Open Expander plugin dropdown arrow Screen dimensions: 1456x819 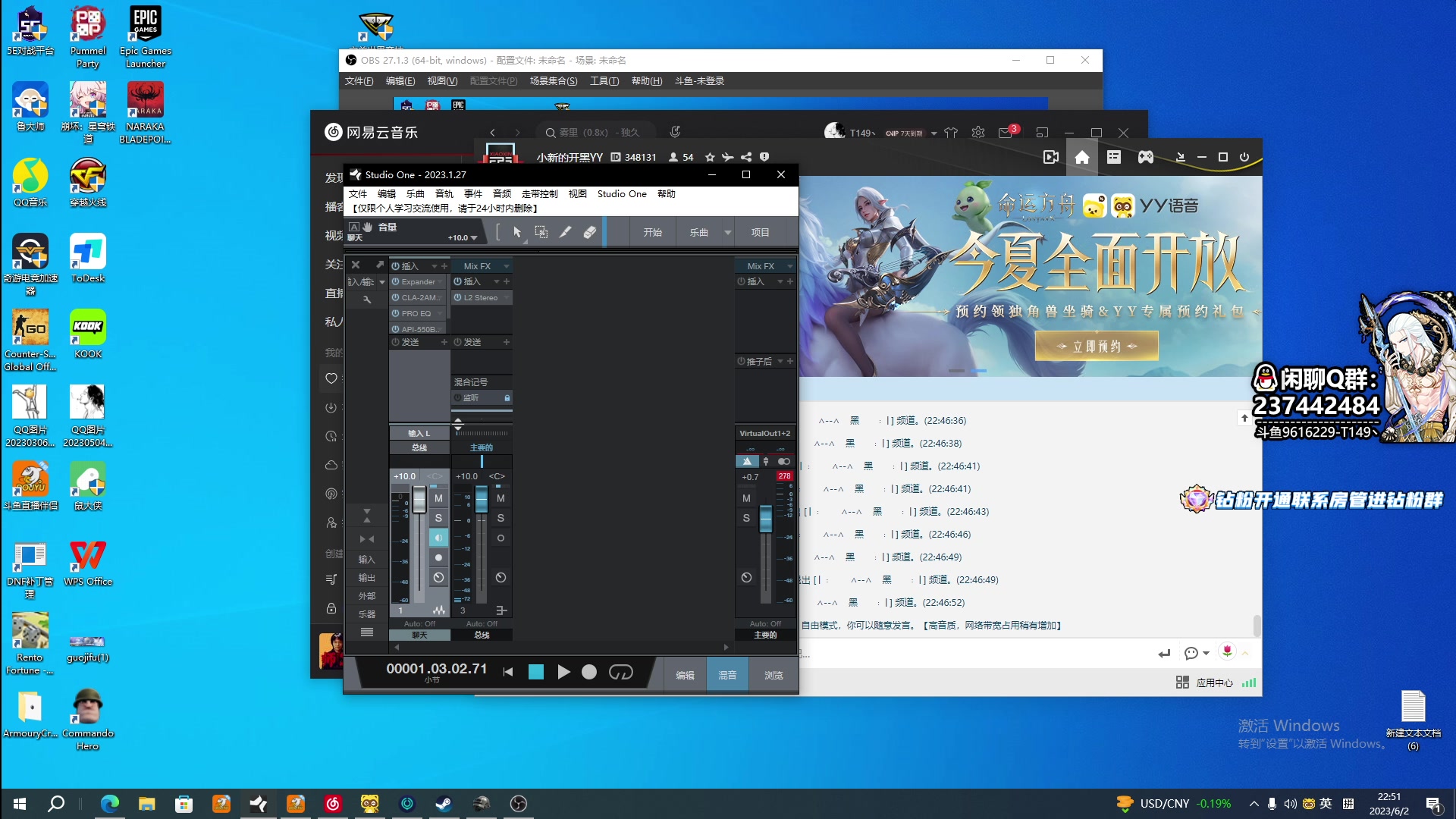click(x=441, y=281)
